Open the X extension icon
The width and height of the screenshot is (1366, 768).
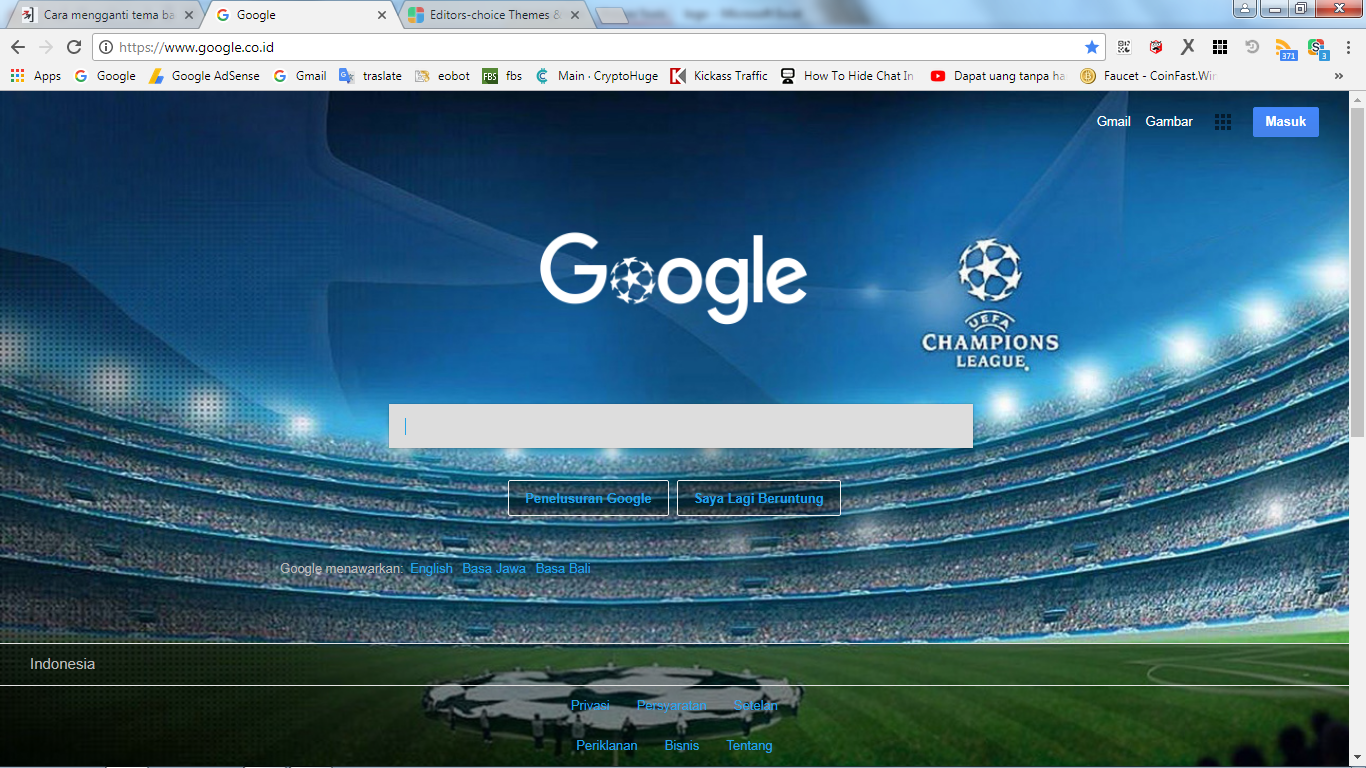coord(1188,47)
